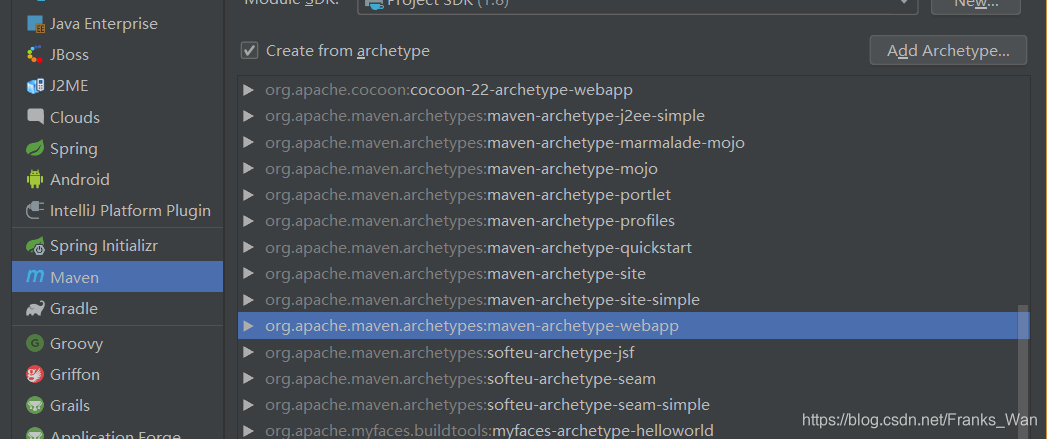This screenshot has width=1047, height=439.
Task: Toggle the Create from archetype checkbox
Action: point(249,51)
